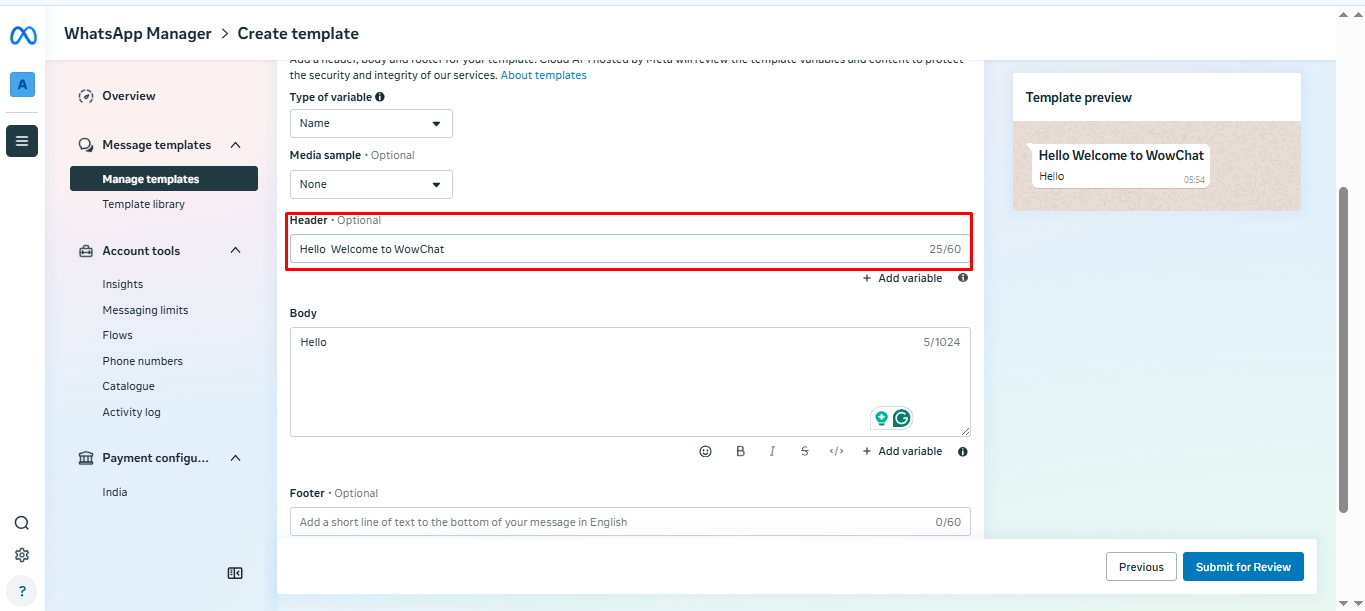
Task: Open Phone numbers page
Action: pos(142,361)
